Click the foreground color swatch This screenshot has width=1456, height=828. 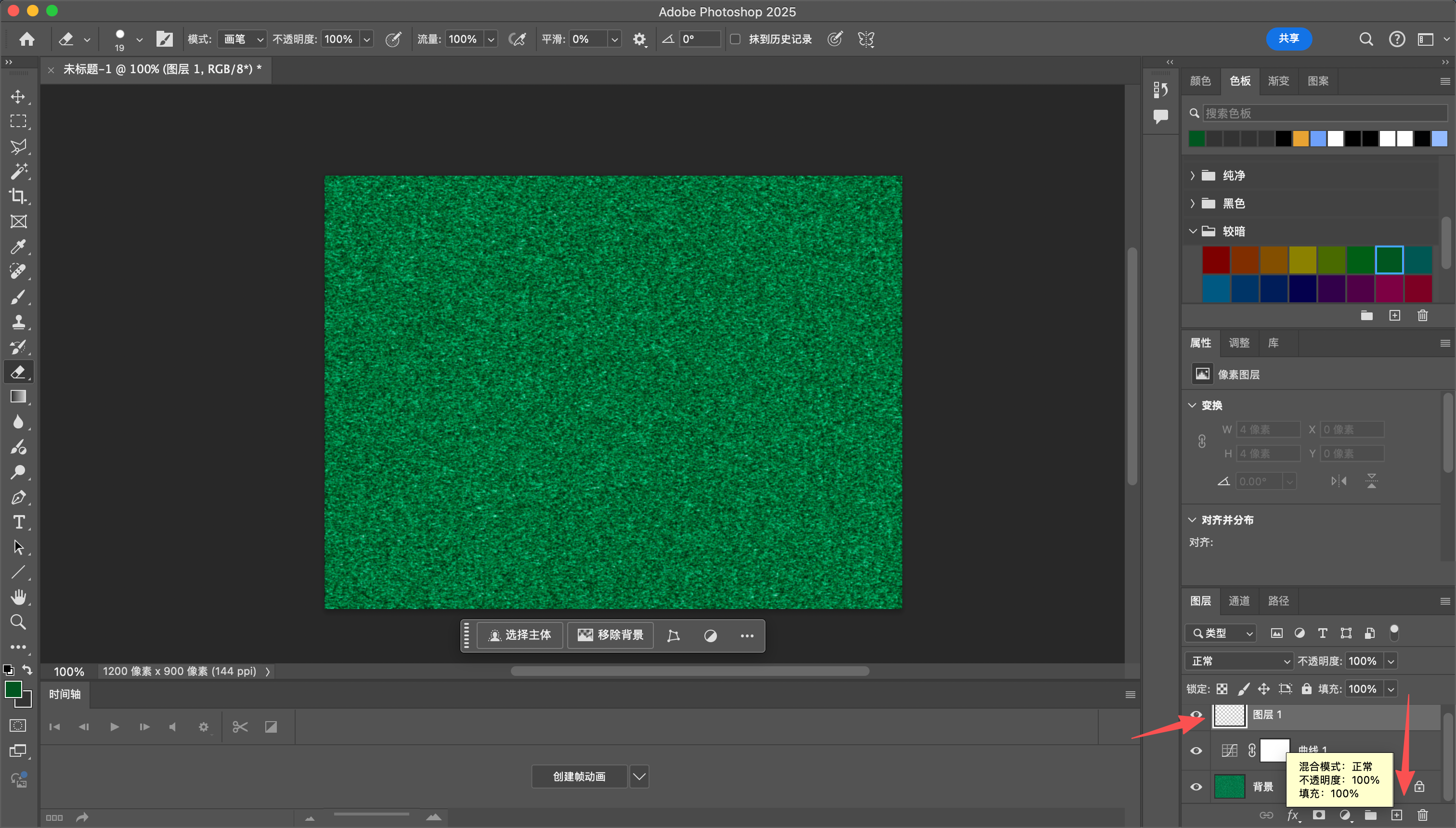click(x=13, y=689)
